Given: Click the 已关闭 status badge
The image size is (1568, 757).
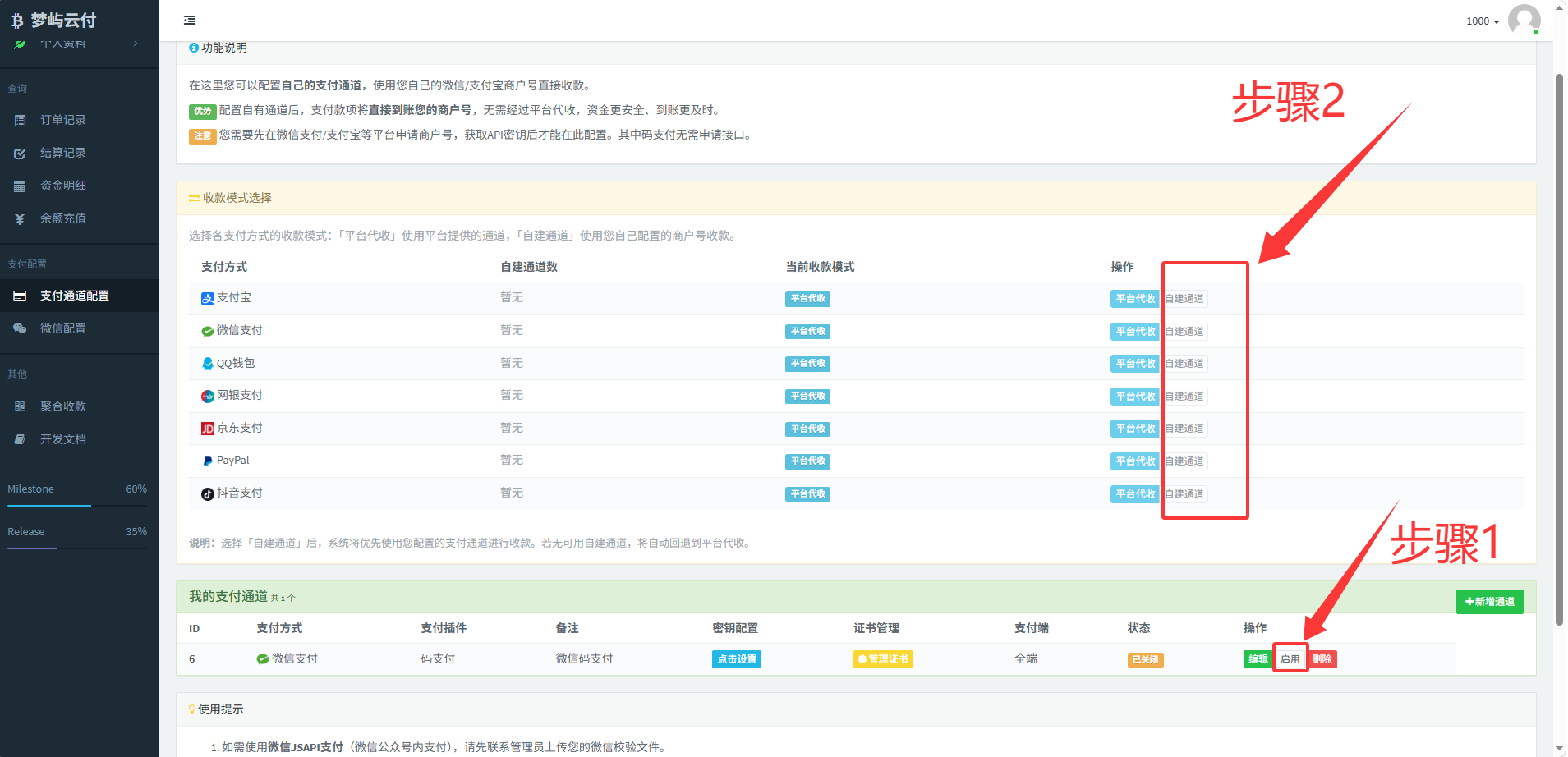Looking at the screenshot, I should (x=1145, y=659).
